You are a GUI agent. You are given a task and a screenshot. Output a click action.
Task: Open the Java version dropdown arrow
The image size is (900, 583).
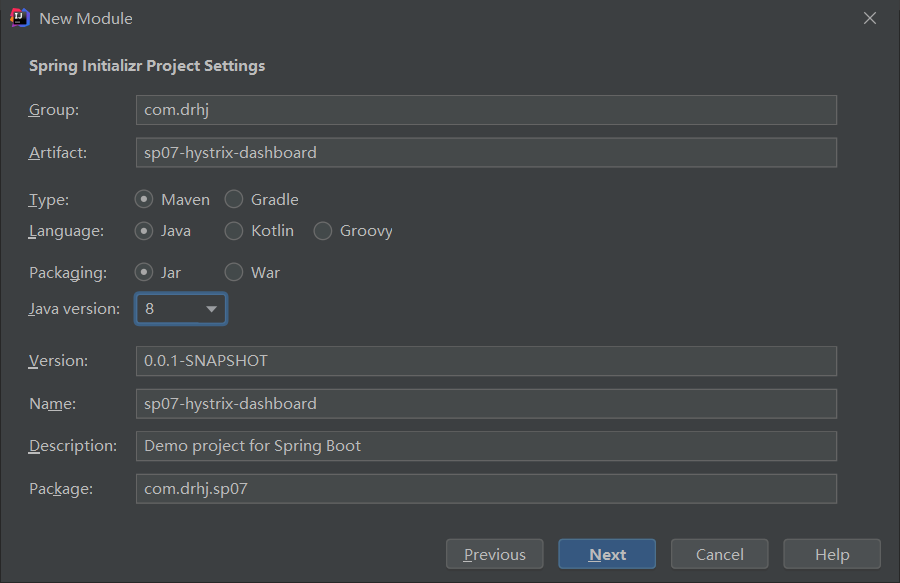211,309
